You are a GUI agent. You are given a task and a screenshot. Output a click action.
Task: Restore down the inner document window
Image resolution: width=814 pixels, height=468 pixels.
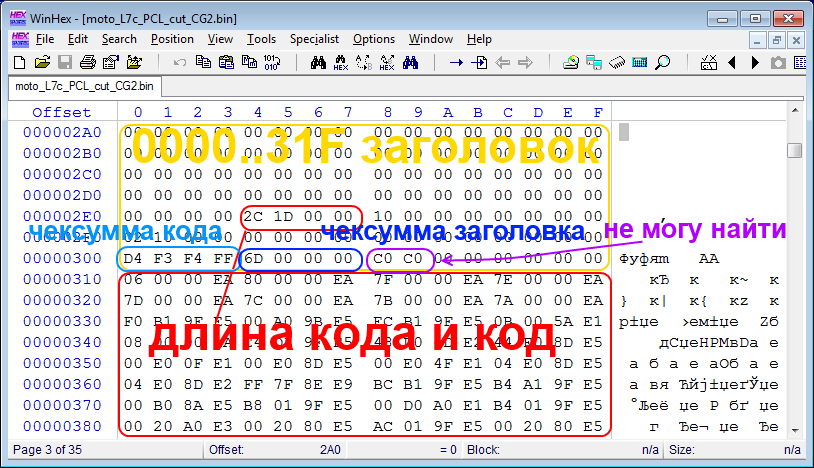pyautogui.click(x=777, y=40)
